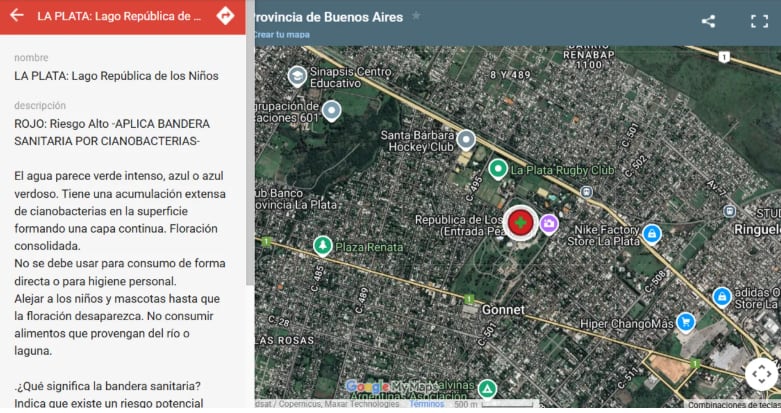
Task: Open the map in fullscreen view
Action: (759, 21)
